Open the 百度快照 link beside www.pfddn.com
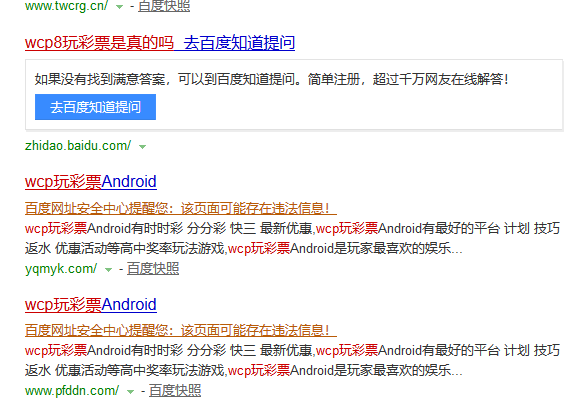 pyautogui.click(x=175, y=391)
